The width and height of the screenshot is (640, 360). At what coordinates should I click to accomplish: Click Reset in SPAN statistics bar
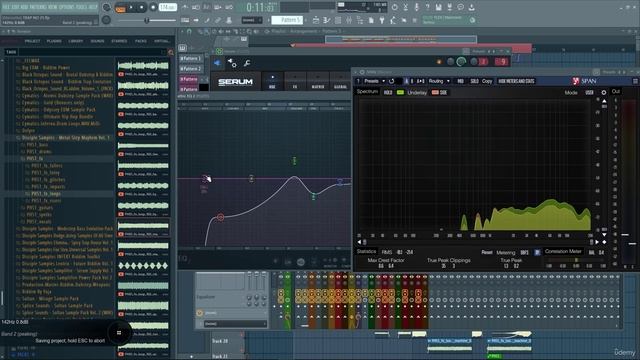pyautogui.click(x=487, y=253)
